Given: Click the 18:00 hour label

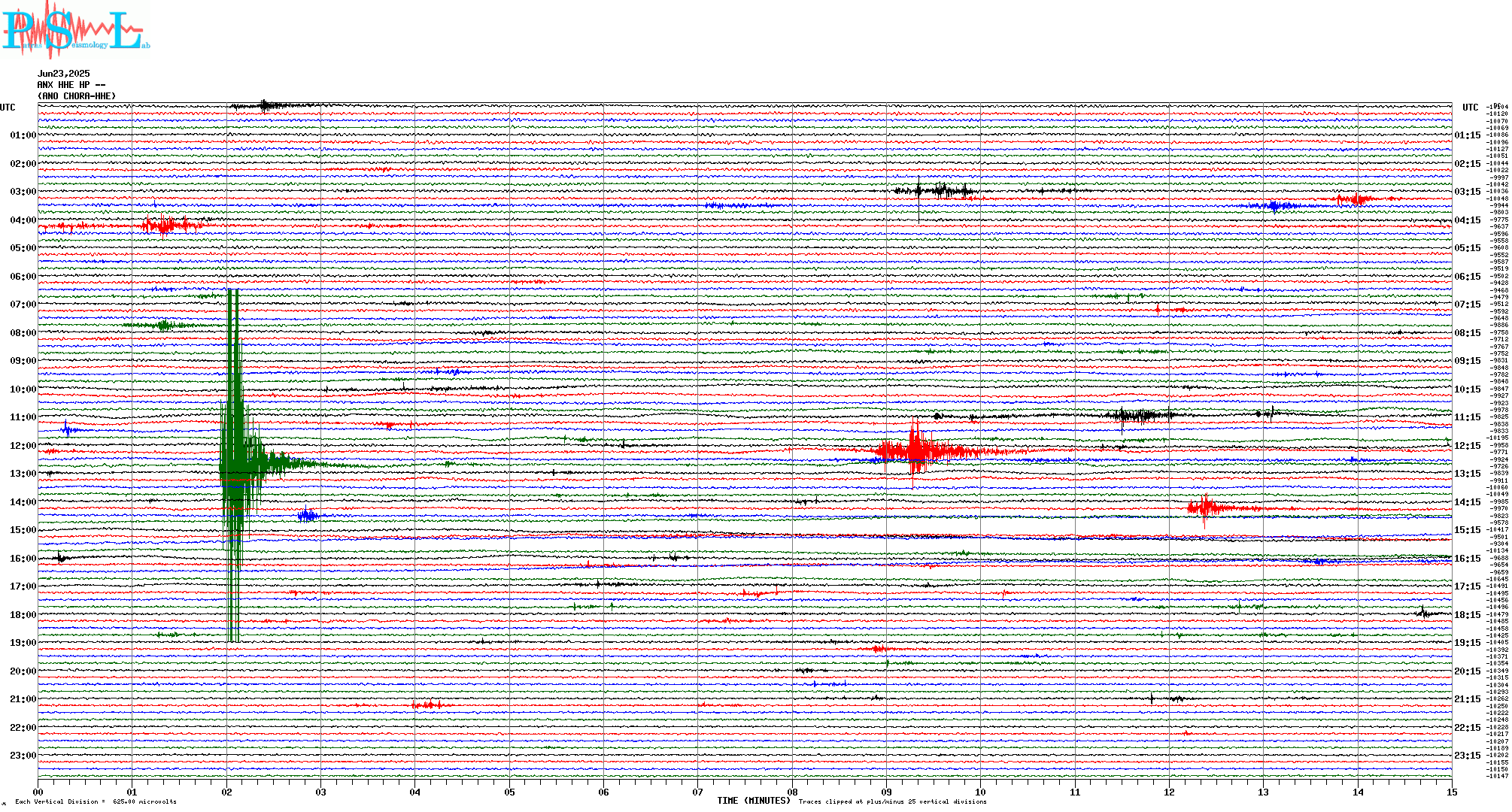Looking at the screenshot, I should (23, 615).
